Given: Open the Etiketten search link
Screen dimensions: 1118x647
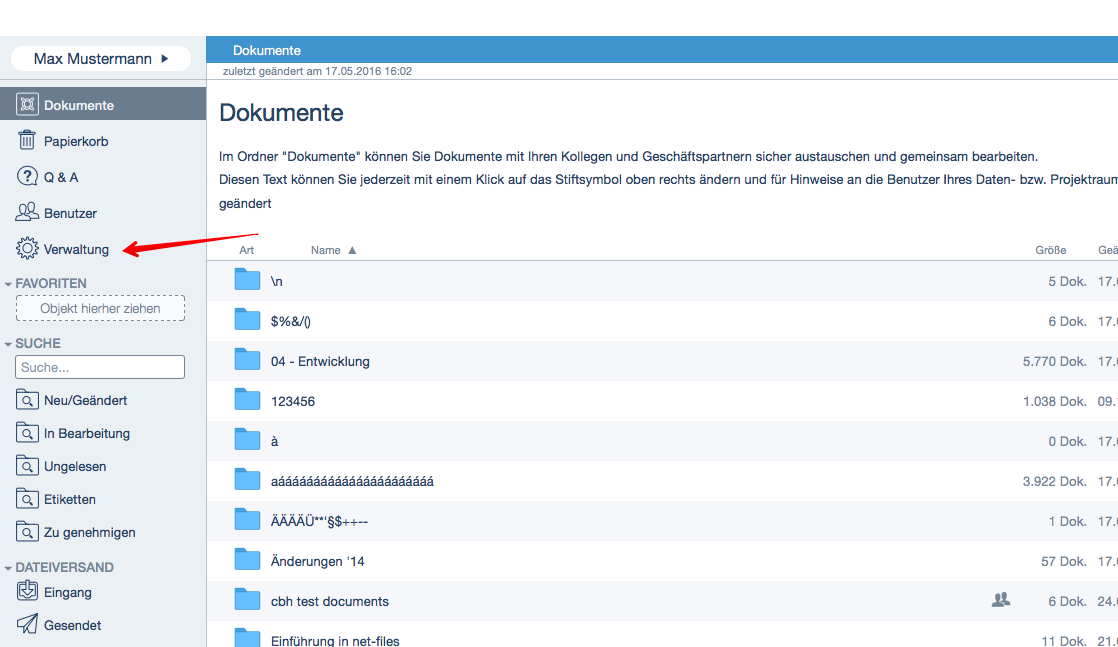Looking at the screenshot, I should click(70, 499).
